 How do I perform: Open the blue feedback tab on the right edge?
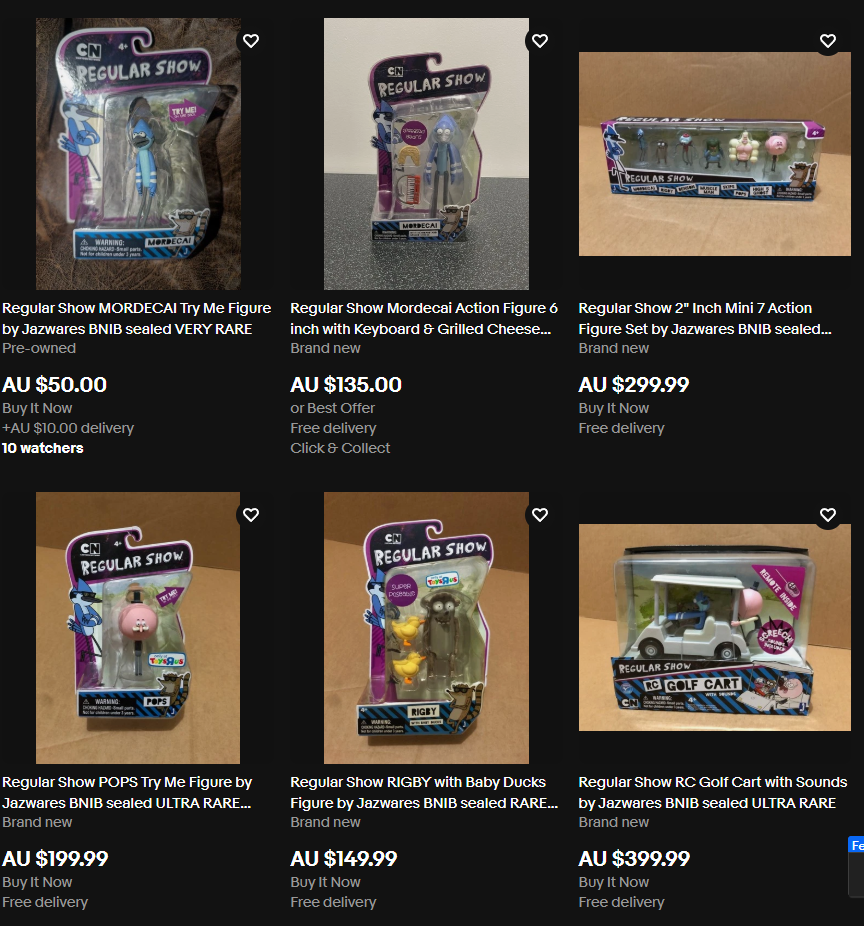(x=856, y=845)
